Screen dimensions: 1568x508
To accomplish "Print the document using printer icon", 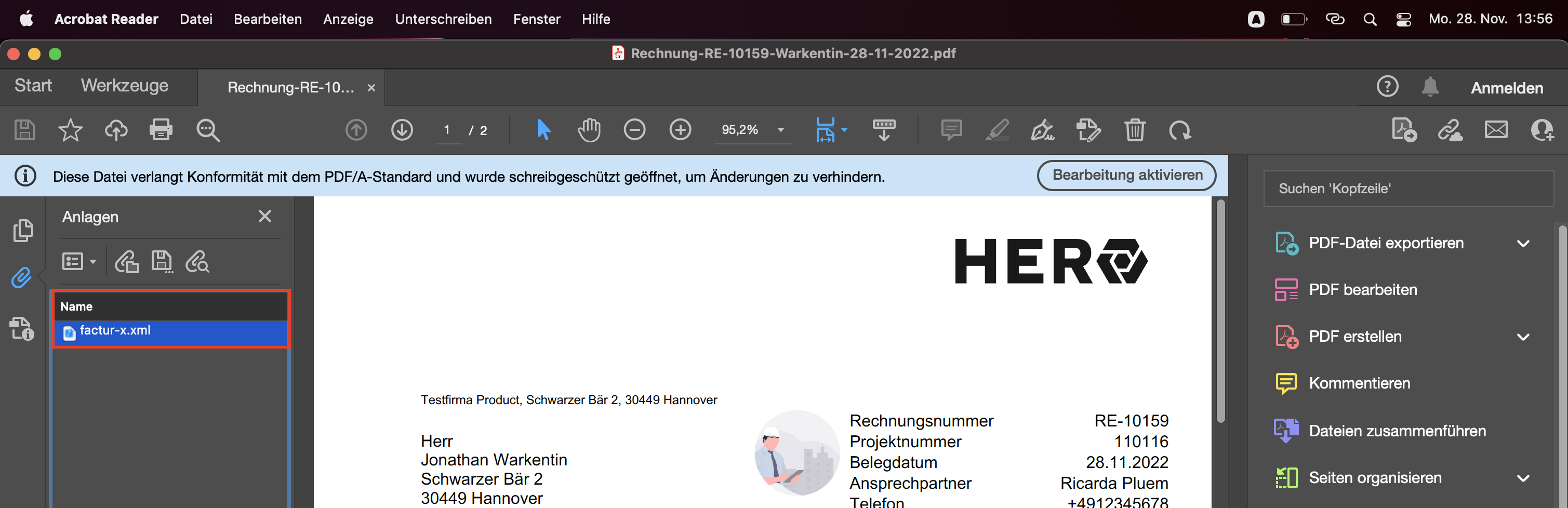I will click(161, 130).
